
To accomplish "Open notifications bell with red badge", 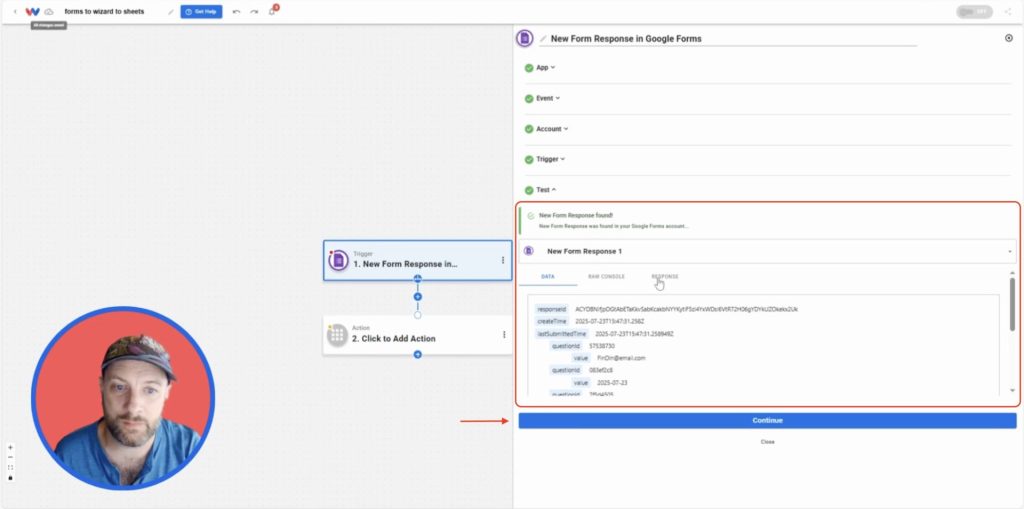I will 272,11.
